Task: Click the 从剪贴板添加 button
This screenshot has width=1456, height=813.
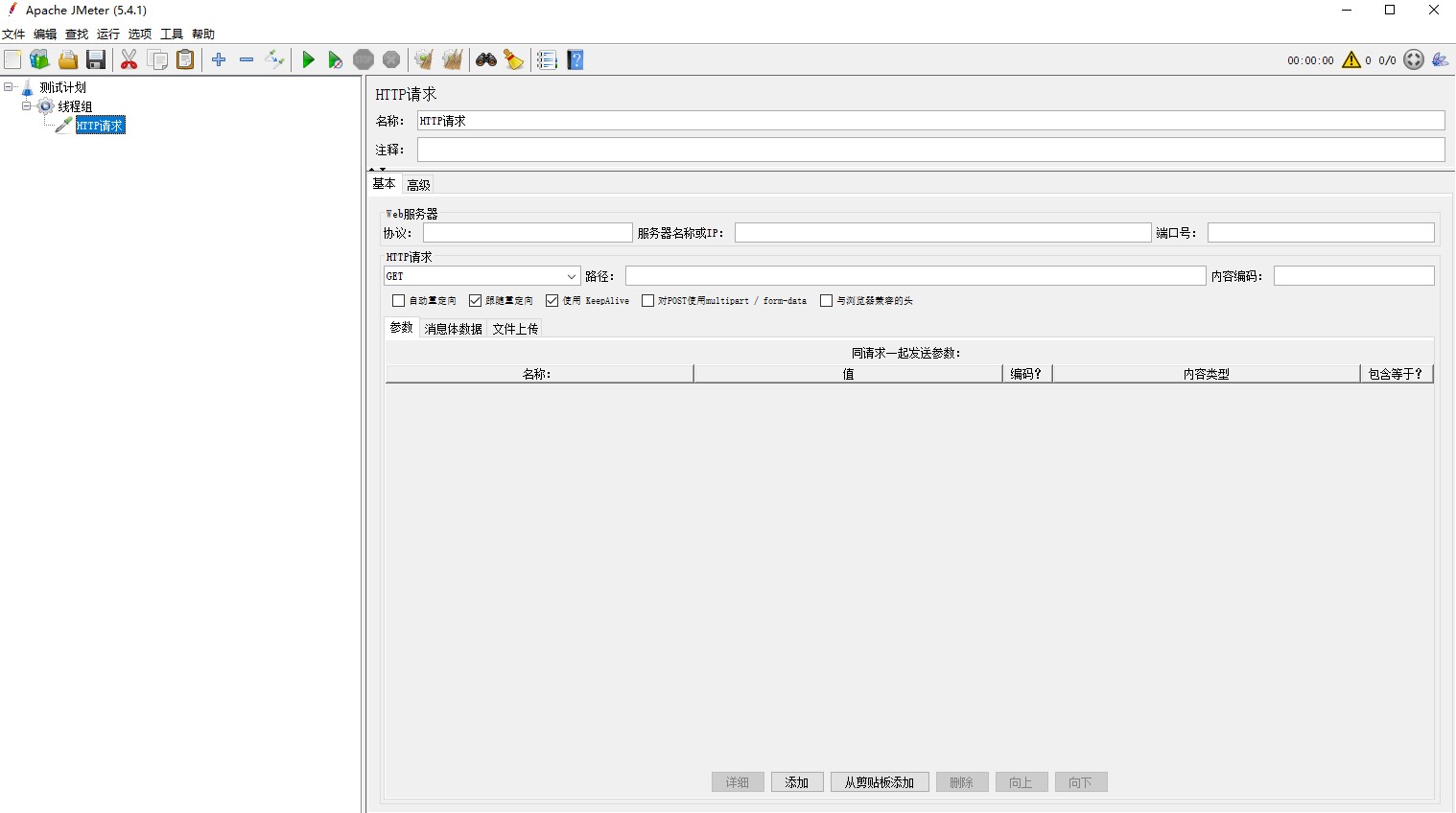Action: click(x=880, y=782)
